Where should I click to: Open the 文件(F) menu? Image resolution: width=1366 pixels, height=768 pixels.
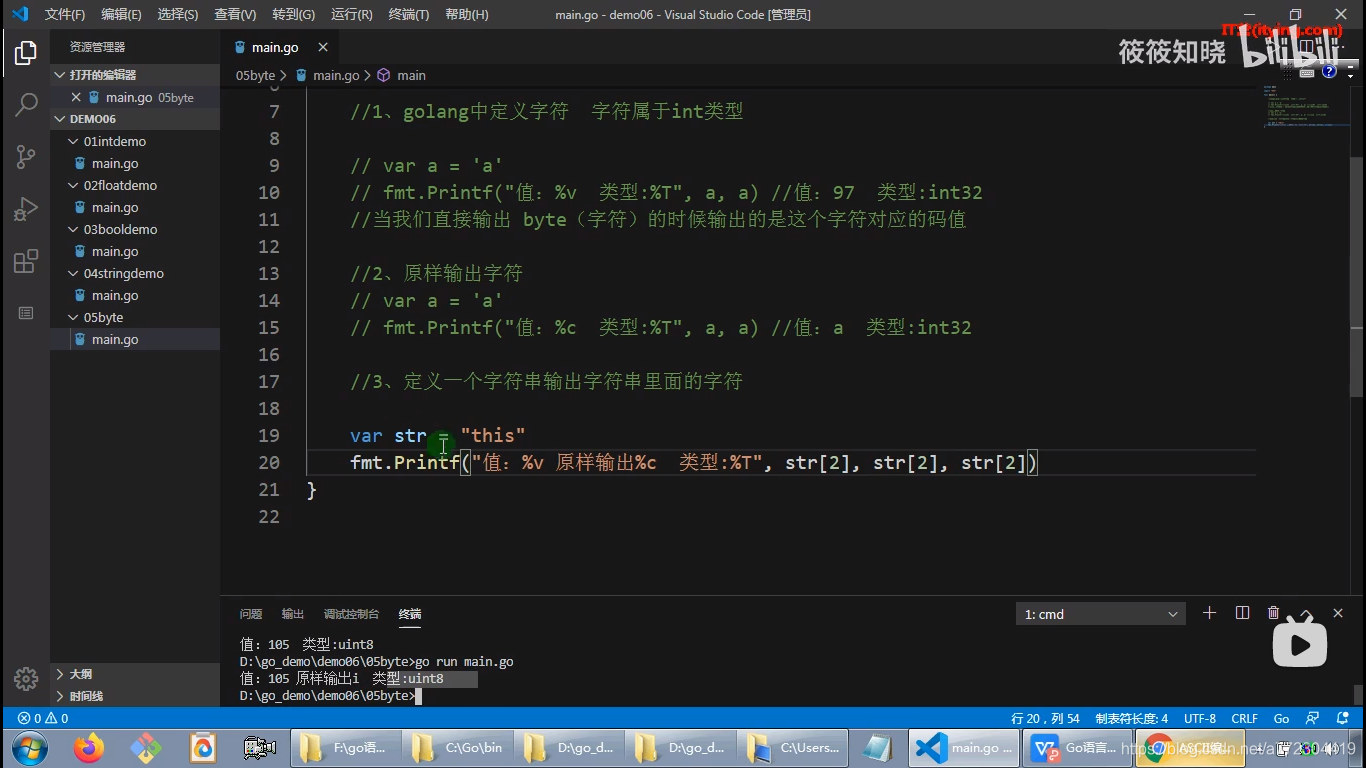pyautogui.click(x=65, y=14)
